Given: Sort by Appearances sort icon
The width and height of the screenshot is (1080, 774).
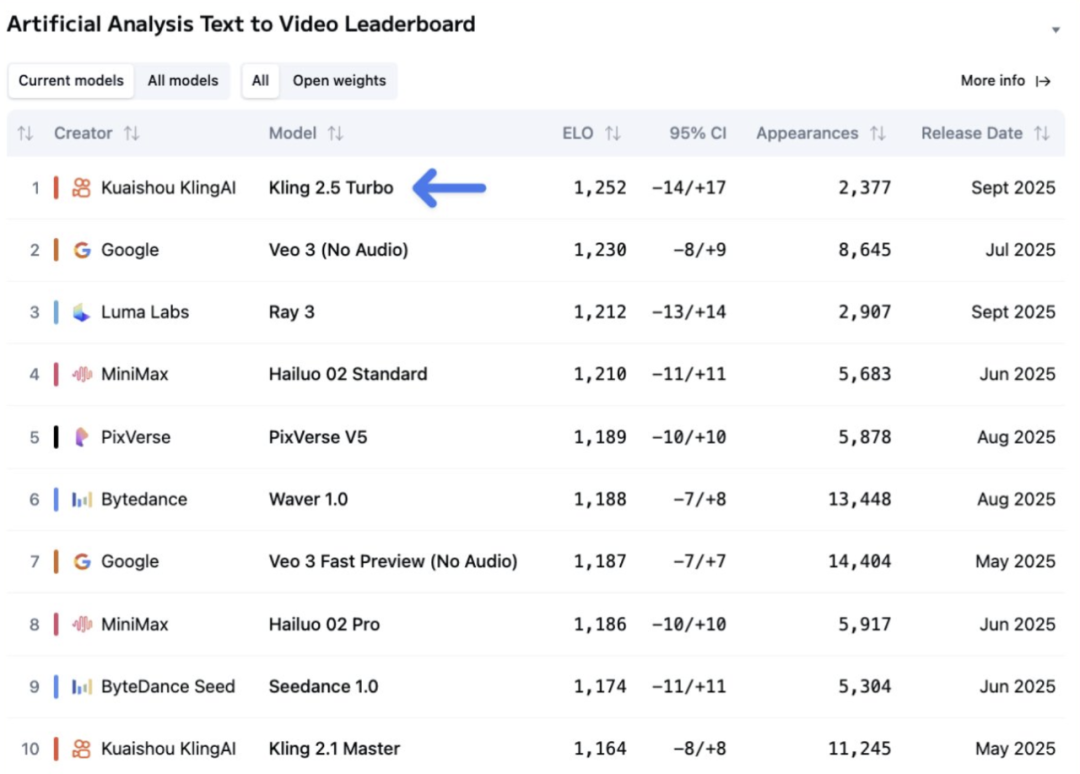Looking at the screenshot, I should pos(878,134).
